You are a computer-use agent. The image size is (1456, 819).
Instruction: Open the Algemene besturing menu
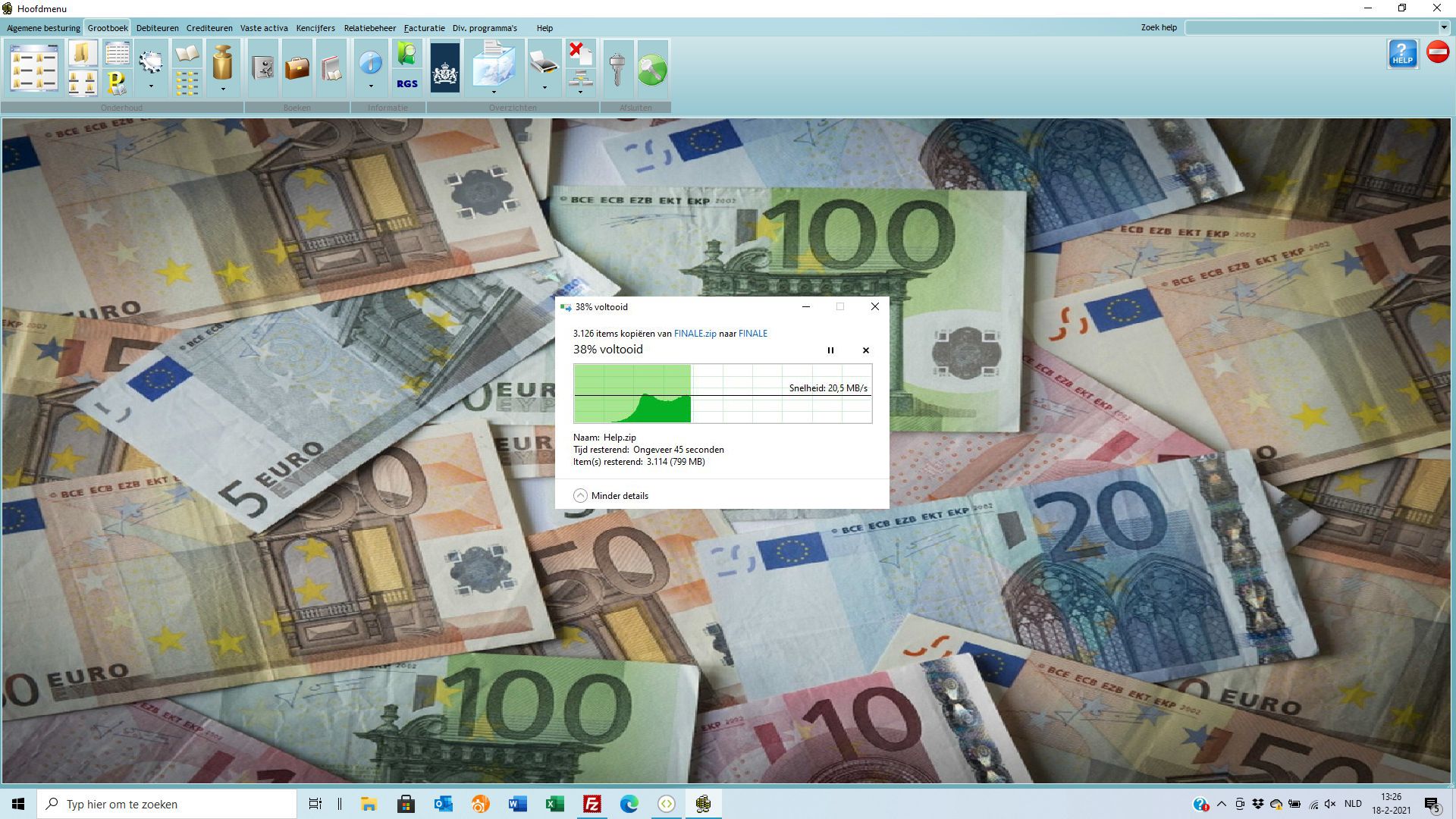(43, 28)
